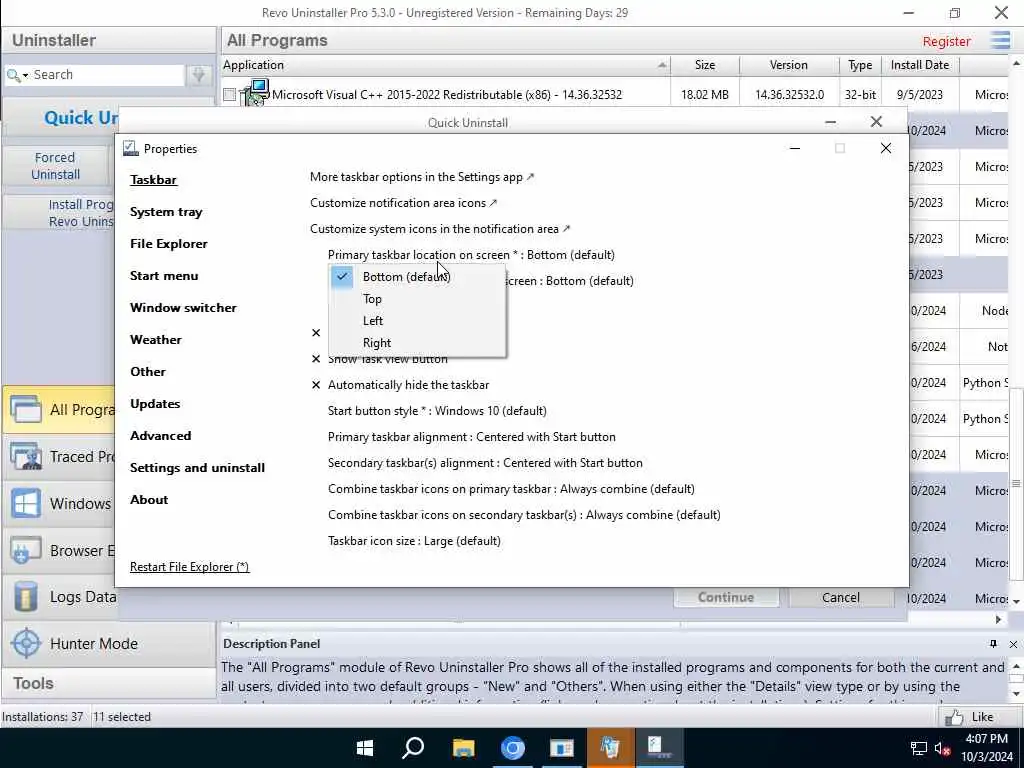
Task: Open Windows Apps sidebar icon
Action: coord(25,504)
